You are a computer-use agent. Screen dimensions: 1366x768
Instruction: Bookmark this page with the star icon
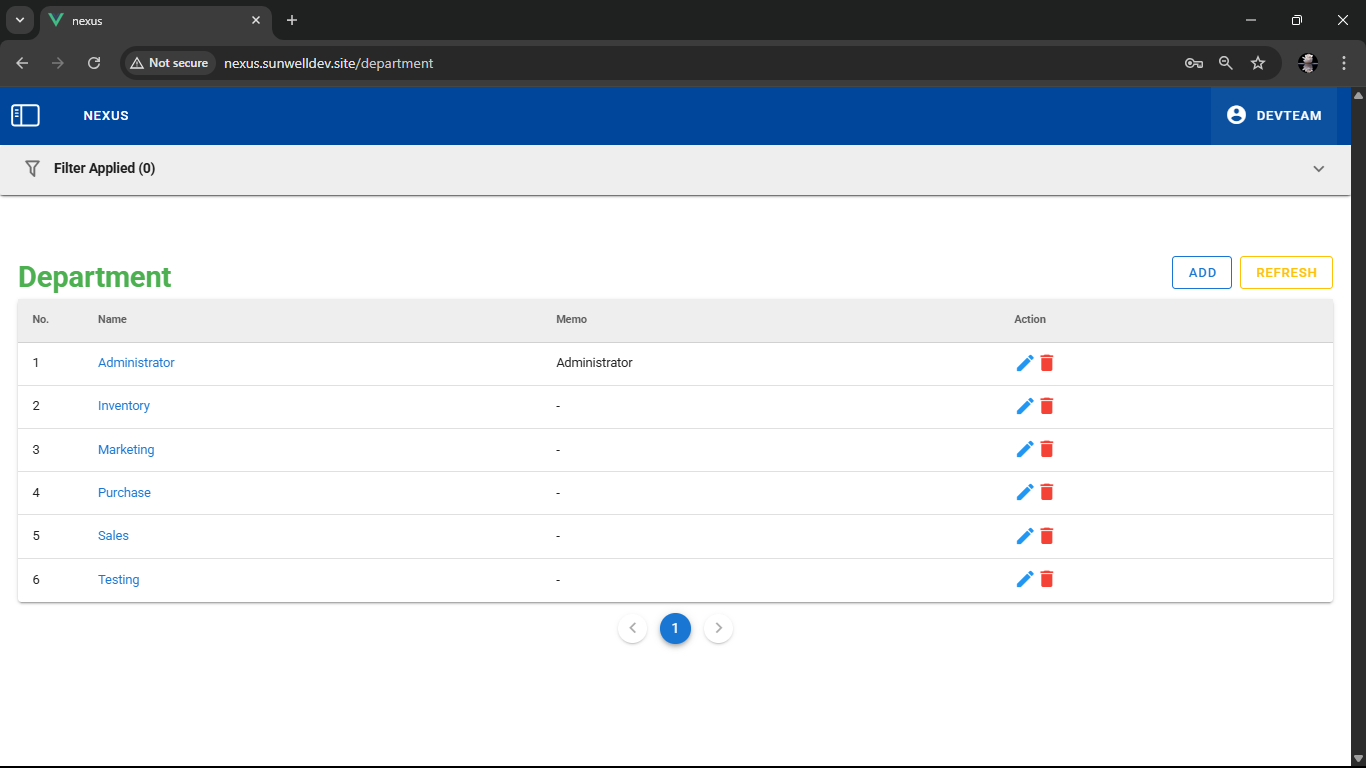[1258, 63]
